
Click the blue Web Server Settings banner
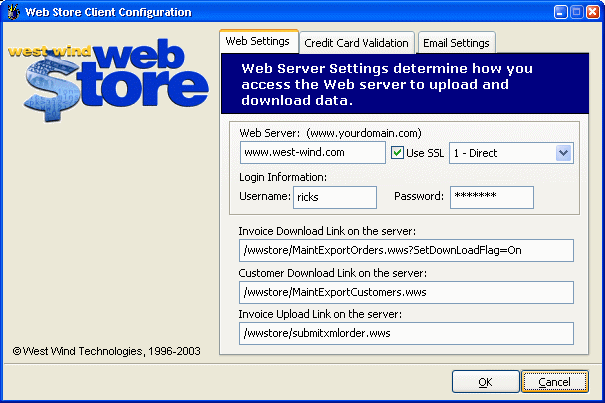406,84
